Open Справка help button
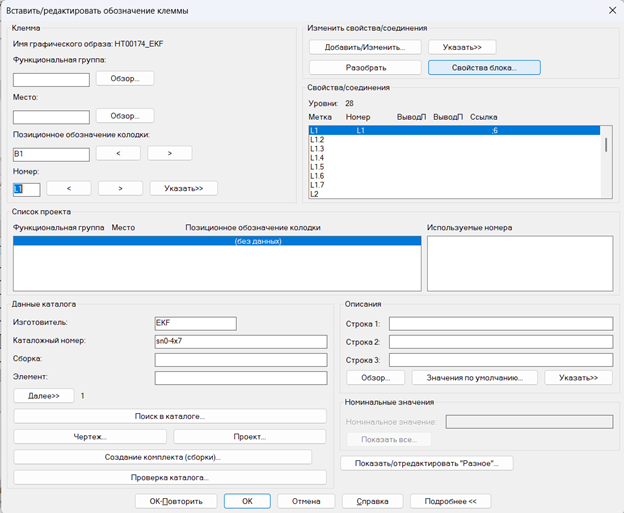Screen dimensions: 624x513 point(372,501)
